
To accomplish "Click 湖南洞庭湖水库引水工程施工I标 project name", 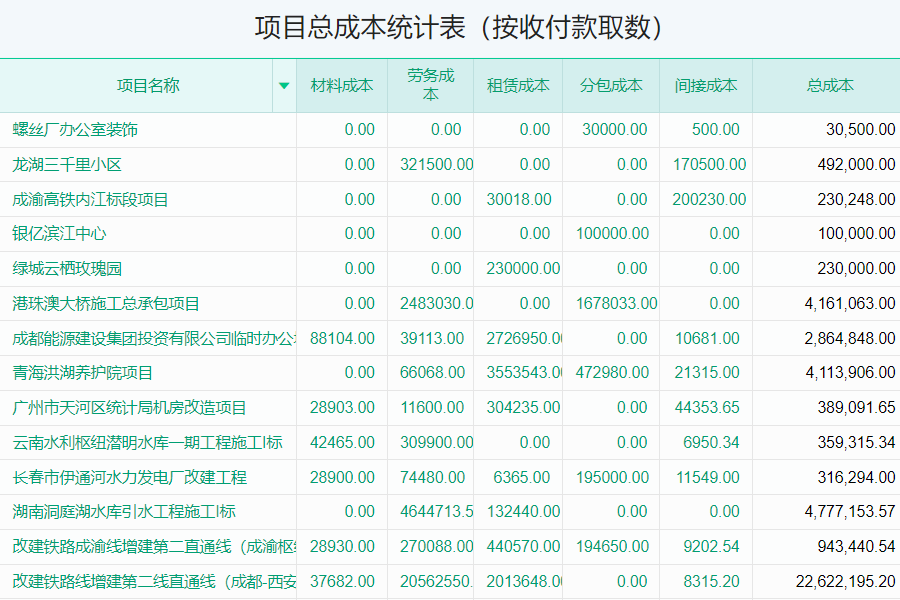I will point(124,512).
